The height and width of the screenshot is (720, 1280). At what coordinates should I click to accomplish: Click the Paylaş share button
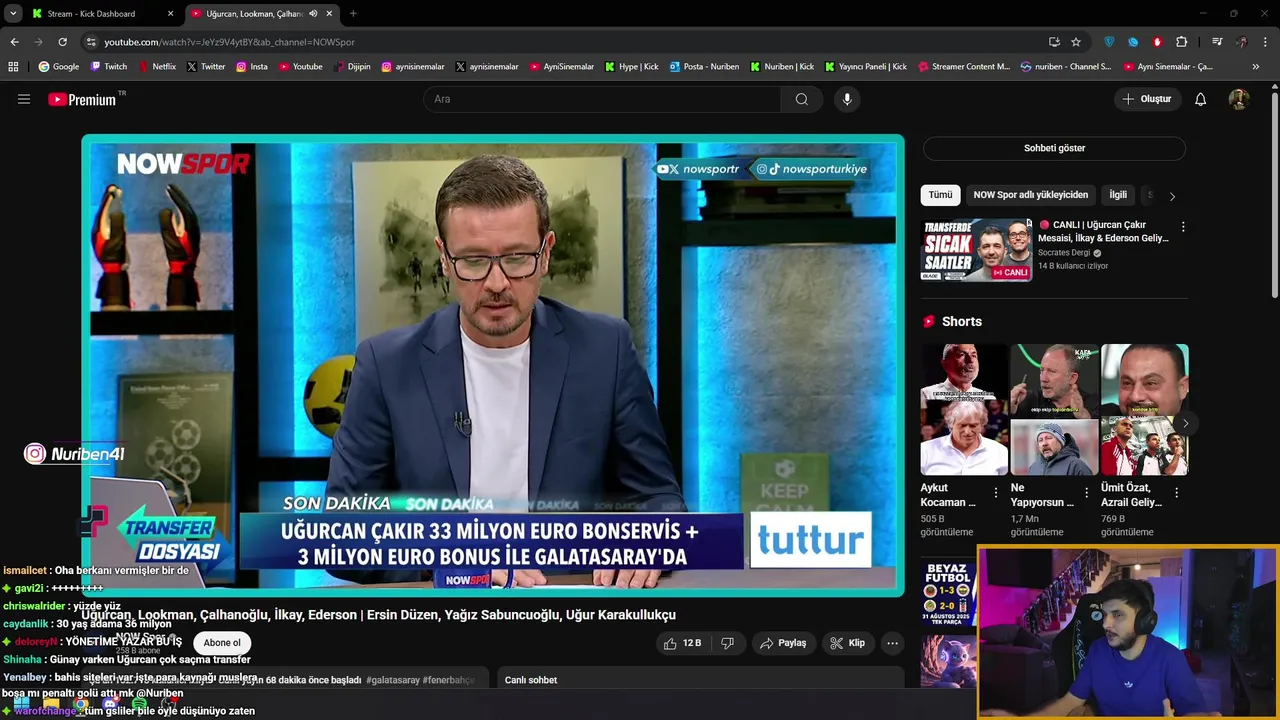tap(783, 643)
